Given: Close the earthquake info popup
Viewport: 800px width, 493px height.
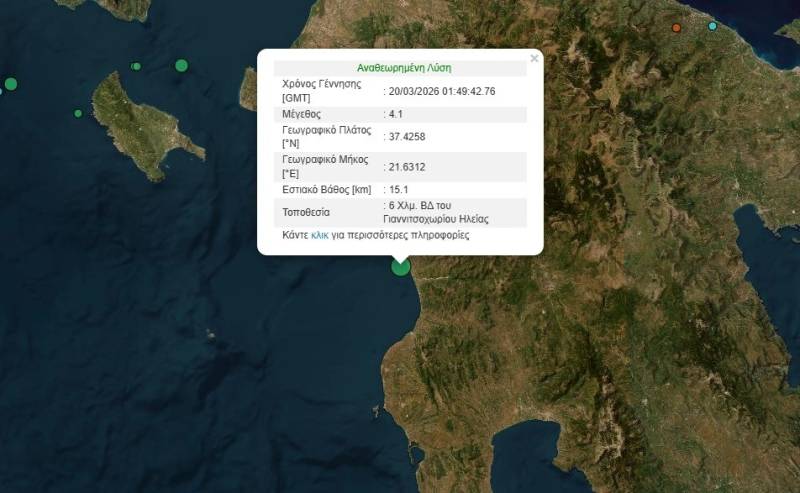Looking at the screenshot, I should click(x=534, y=59).
